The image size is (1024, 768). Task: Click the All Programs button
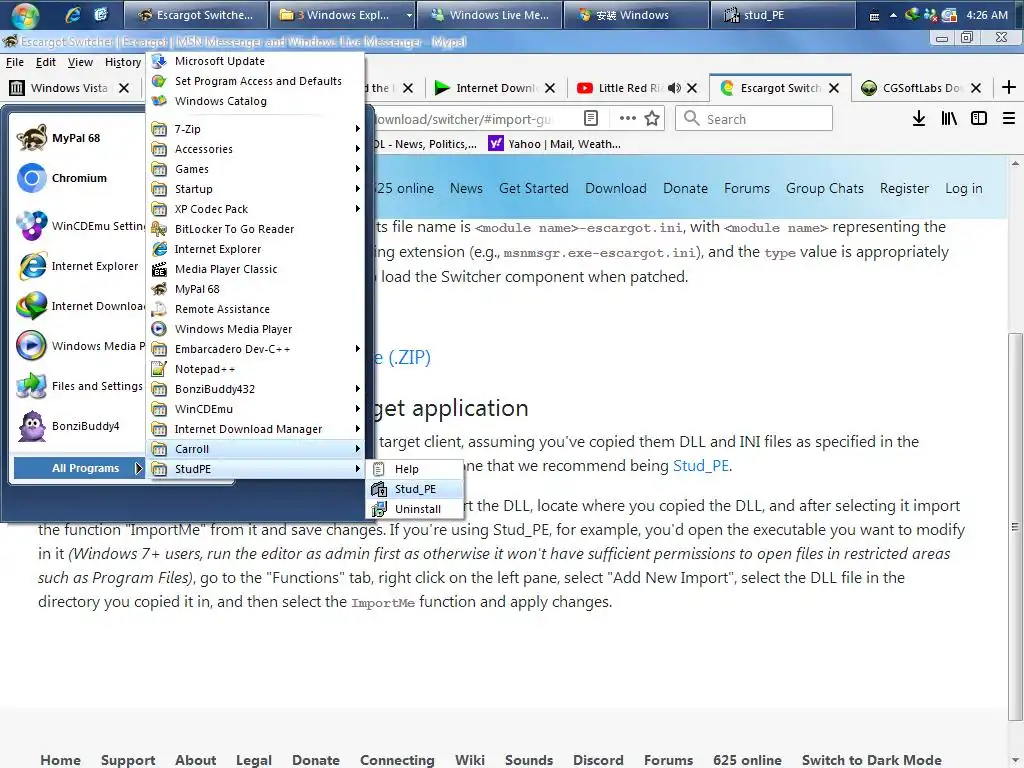(78, 468)
